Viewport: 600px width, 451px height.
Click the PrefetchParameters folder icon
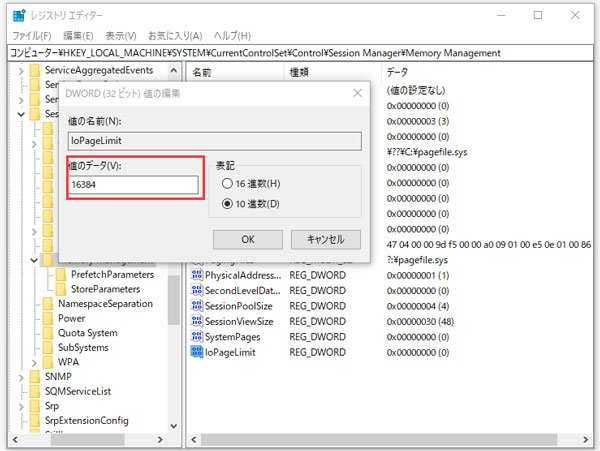(61, 275)
